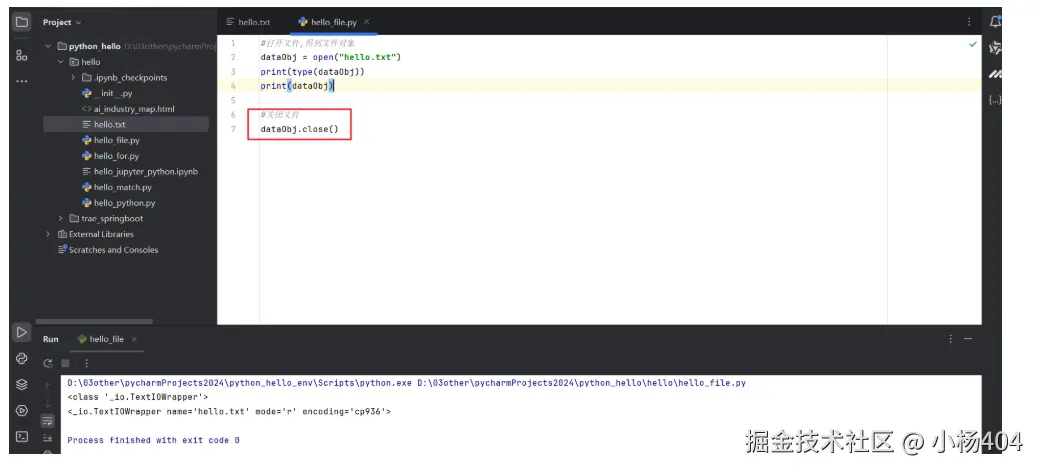Click the stop process square icon
Image resolution: width=1038 pixels, height=471 pixels.
point(66,363)
